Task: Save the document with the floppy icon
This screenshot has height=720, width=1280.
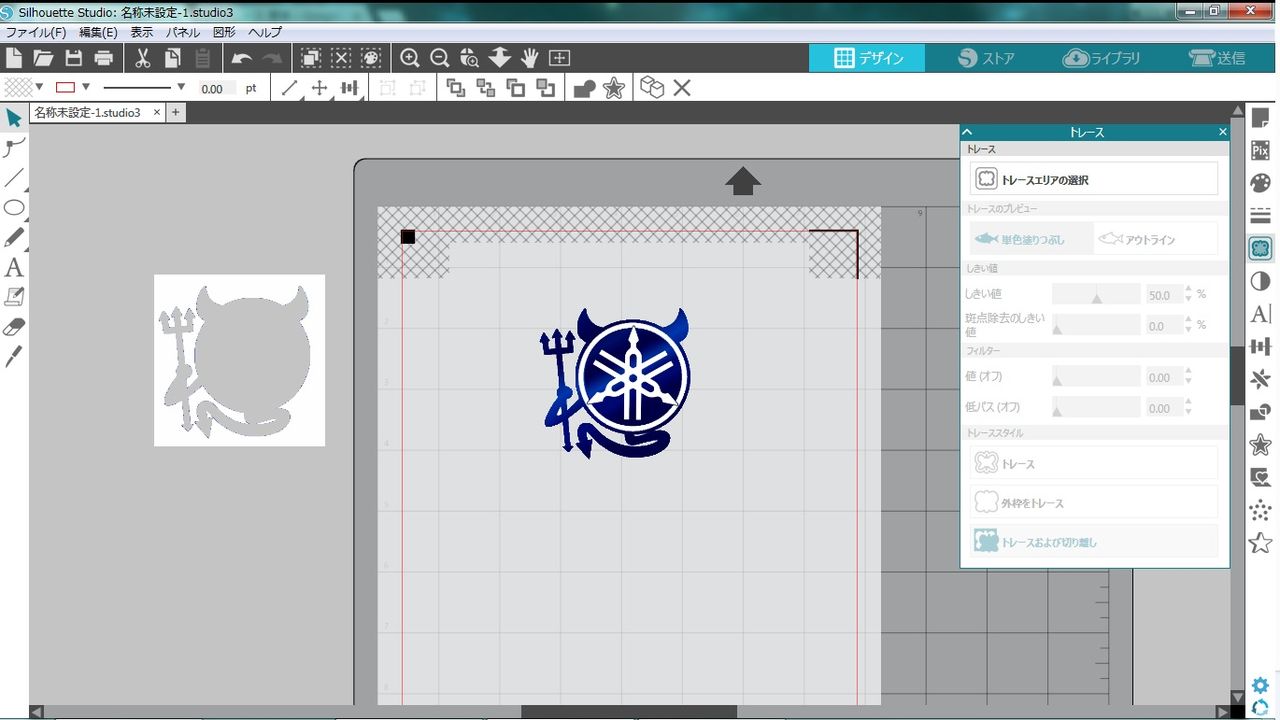Action: [73, 58]
